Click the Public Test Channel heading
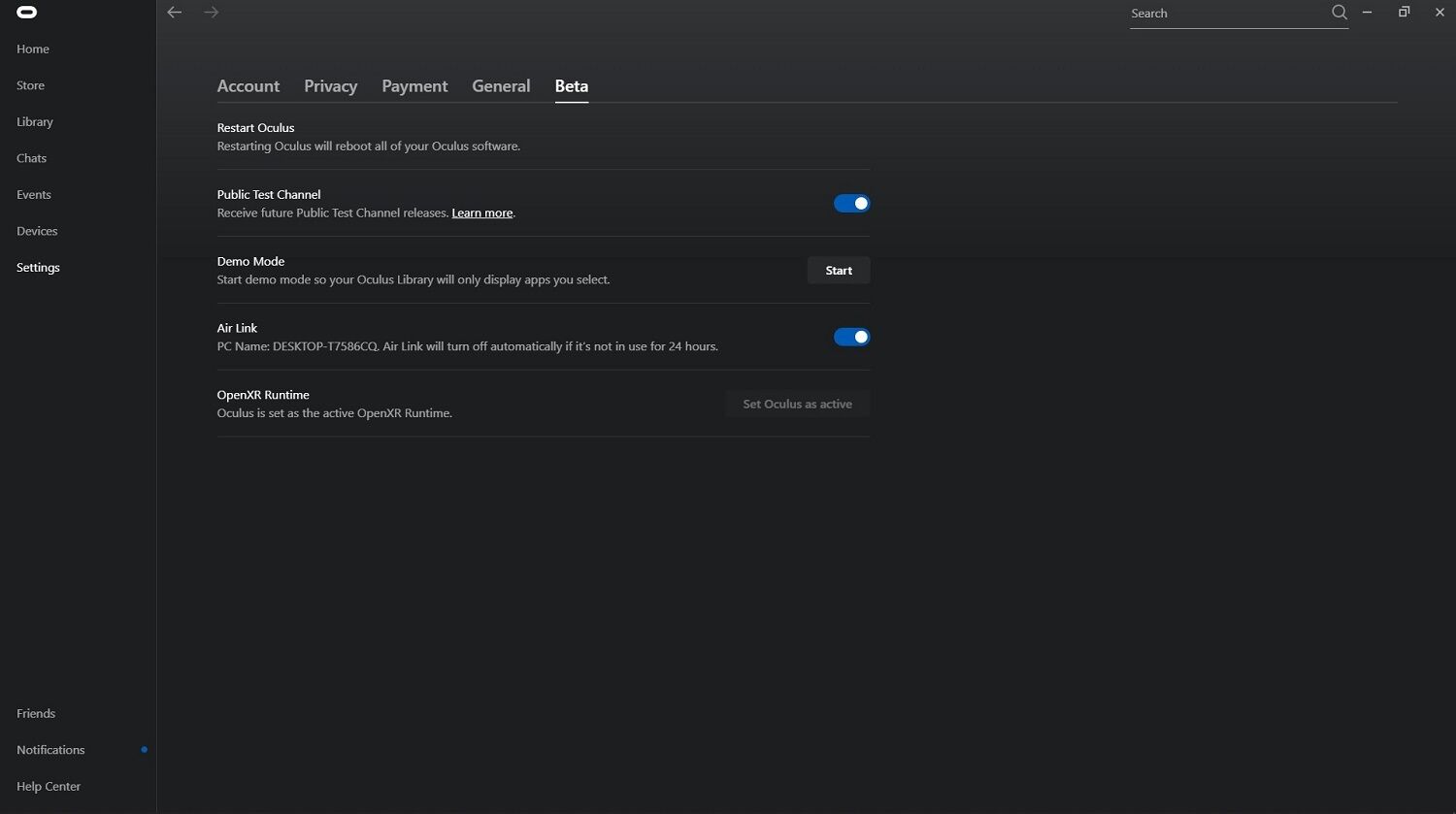 pyautogui.click(x=269, y=194)
